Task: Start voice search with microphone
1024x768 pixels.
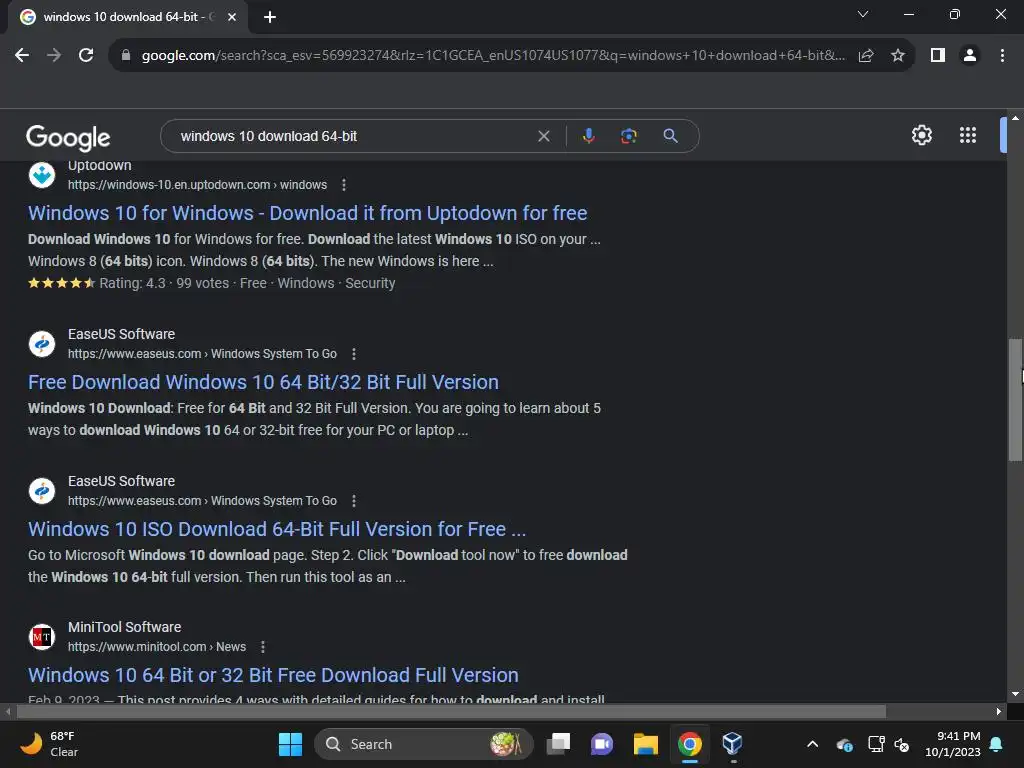Action: (588, 136)
